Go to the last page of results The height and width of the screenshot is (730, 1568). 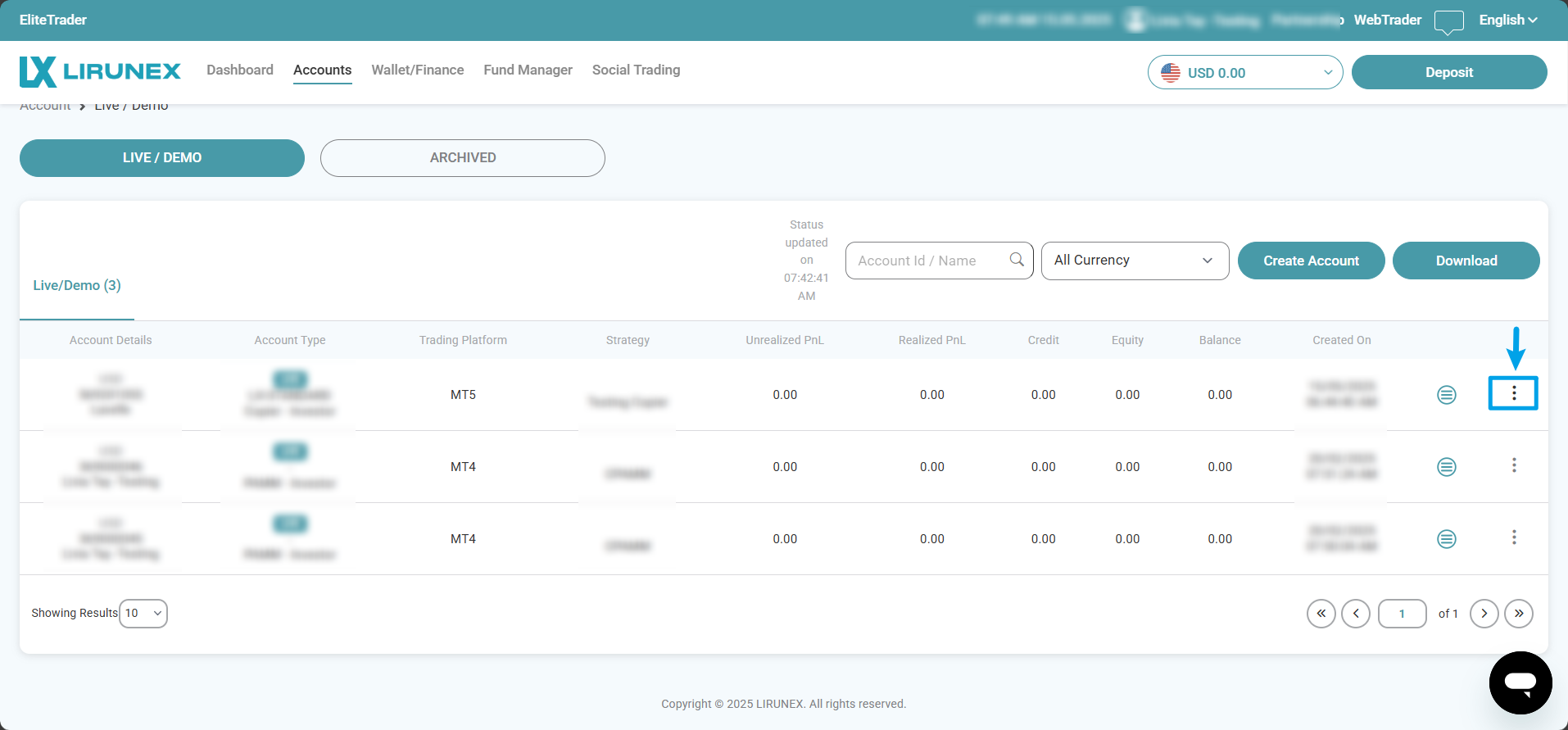[x=1518, y=614]
